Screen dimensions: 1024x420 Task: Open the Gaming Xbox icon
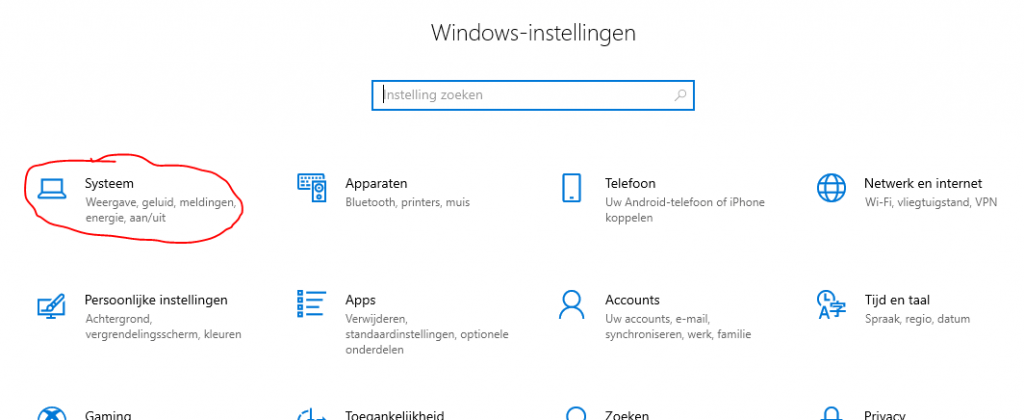(52, 414)
